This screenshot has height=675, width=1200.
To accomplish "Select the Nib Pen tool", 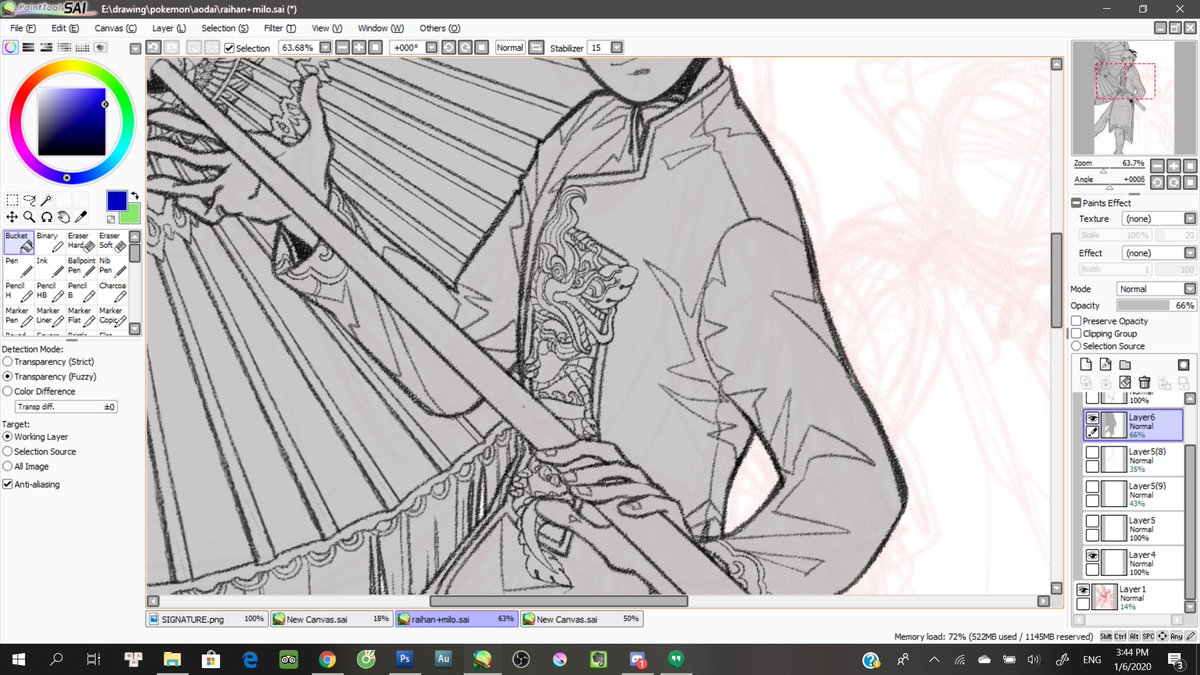I will [112, 266].
